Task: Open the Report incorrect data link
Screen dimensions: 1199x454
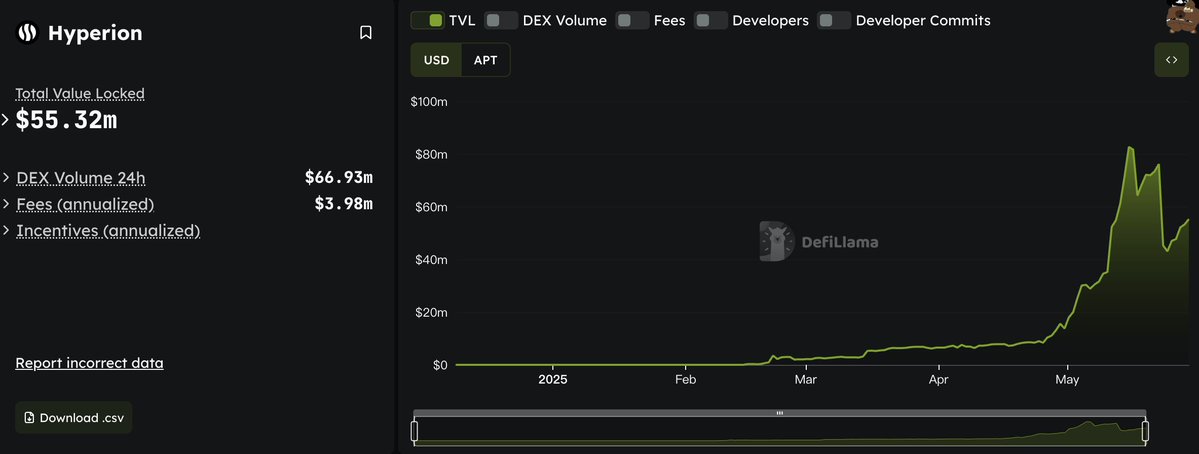Action: (89, 363)
